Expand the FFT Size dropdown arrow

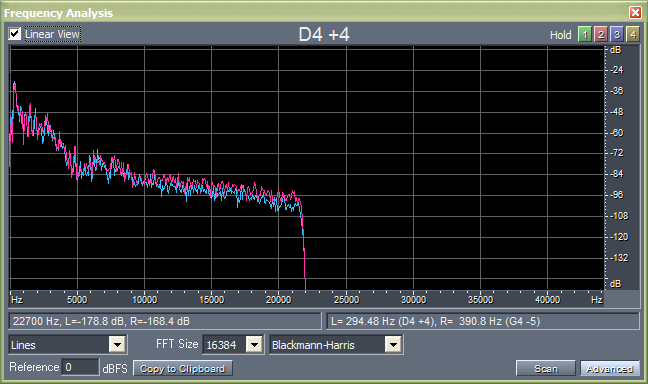pyautogui.click(x=255, y=344)
